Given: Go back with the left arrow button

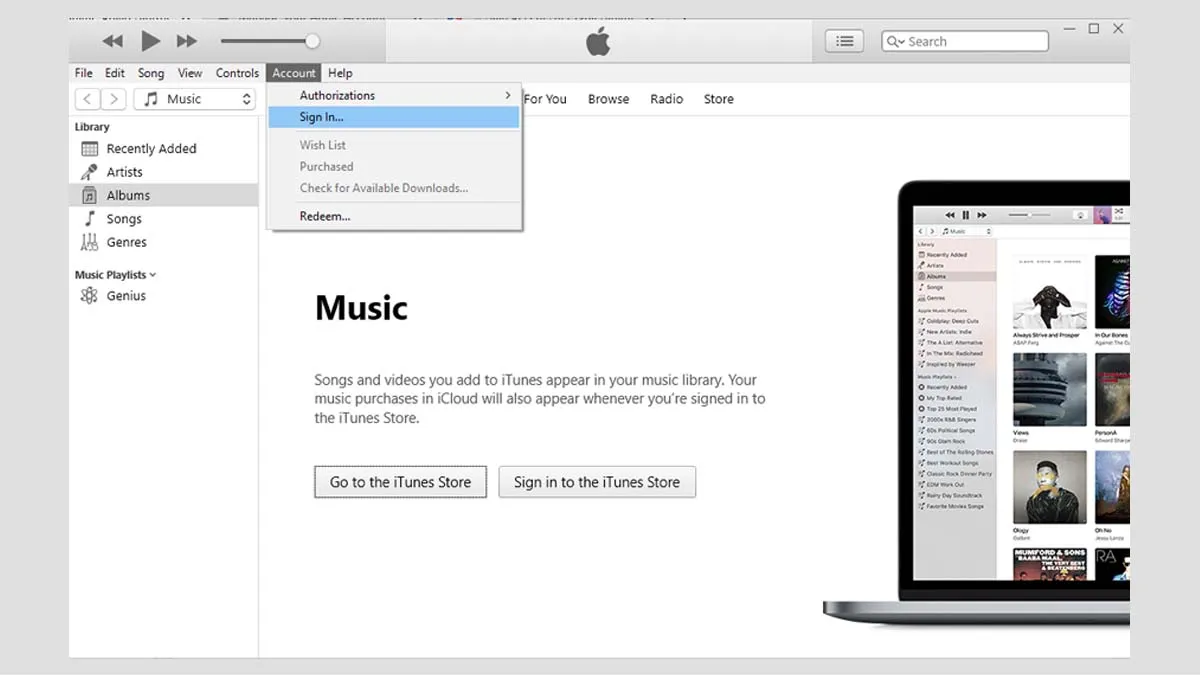Looking at the screenshot, I should coord(88,99).
